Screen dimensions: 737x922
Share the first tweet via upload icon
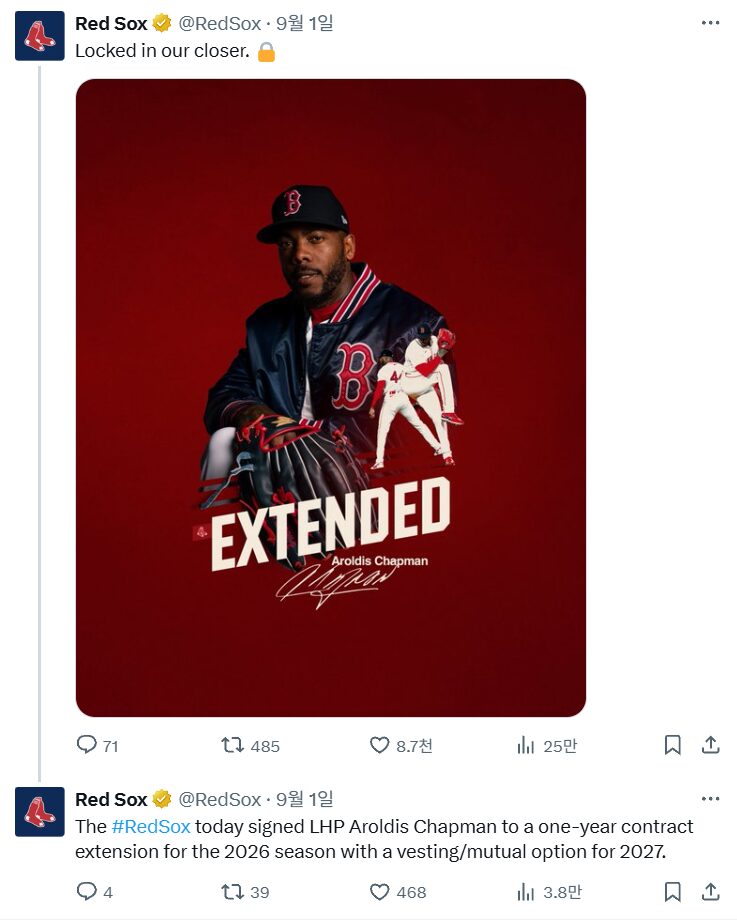click(x=711, y=745)
